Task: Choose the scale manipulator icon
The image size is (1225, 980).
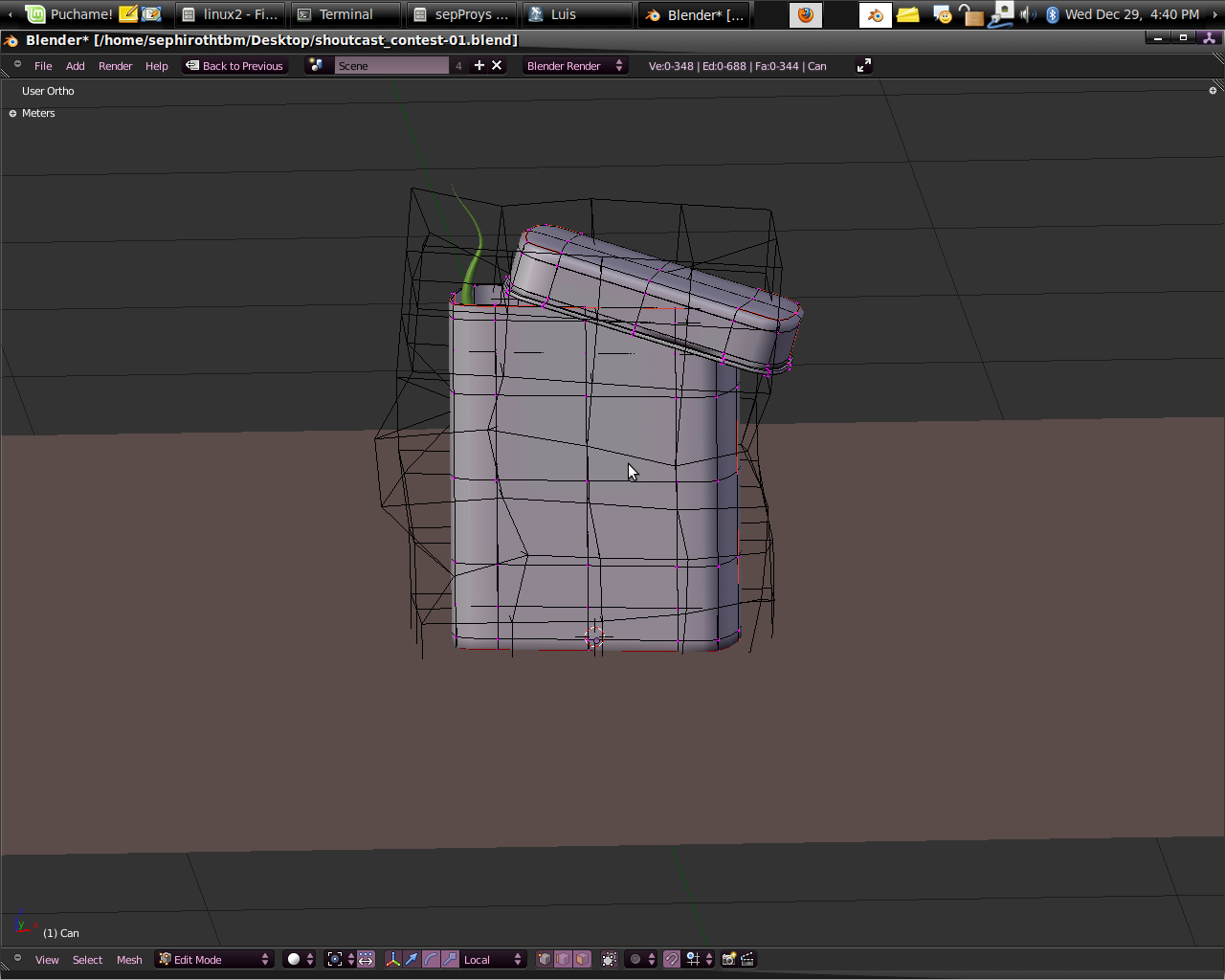Action: (450, 959)
